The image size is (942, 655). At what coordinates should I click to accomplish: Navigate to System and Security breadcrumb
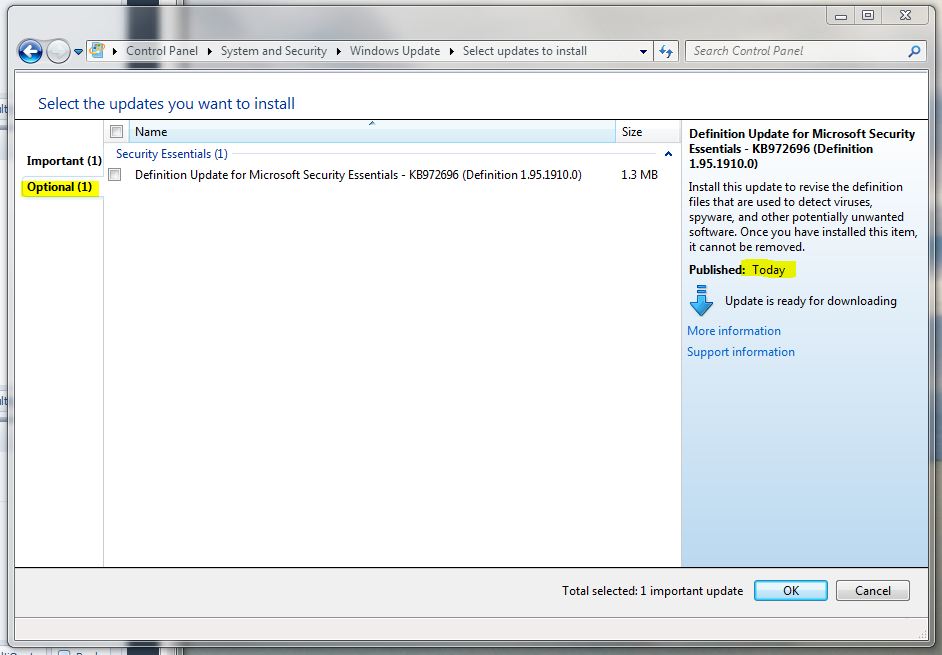(273, 51)
